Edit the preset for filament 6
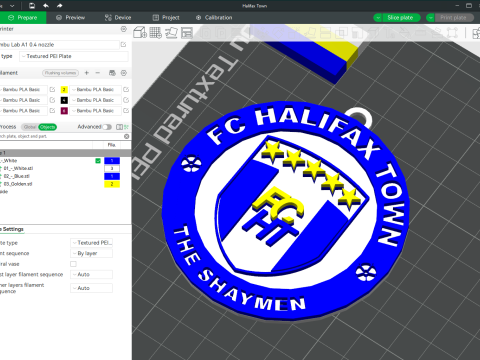The width and height of the screenshot is (480, 360). (126, 111)
